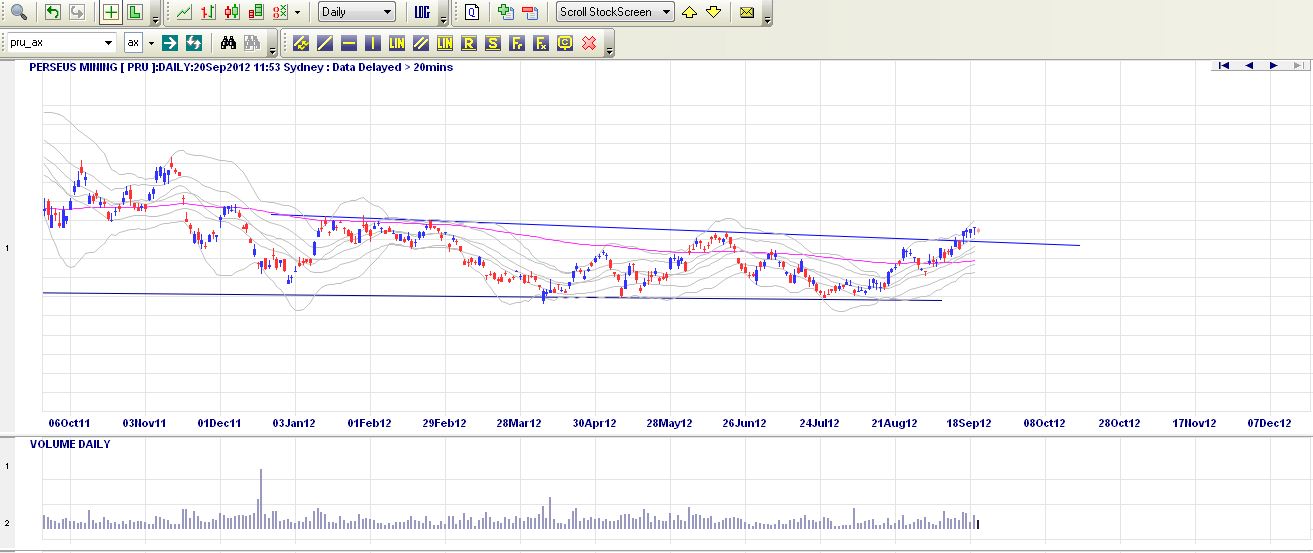Click the VOLUME DAILY panel label
This screenshot has height=553, width=1313.
tap(70, 443)
